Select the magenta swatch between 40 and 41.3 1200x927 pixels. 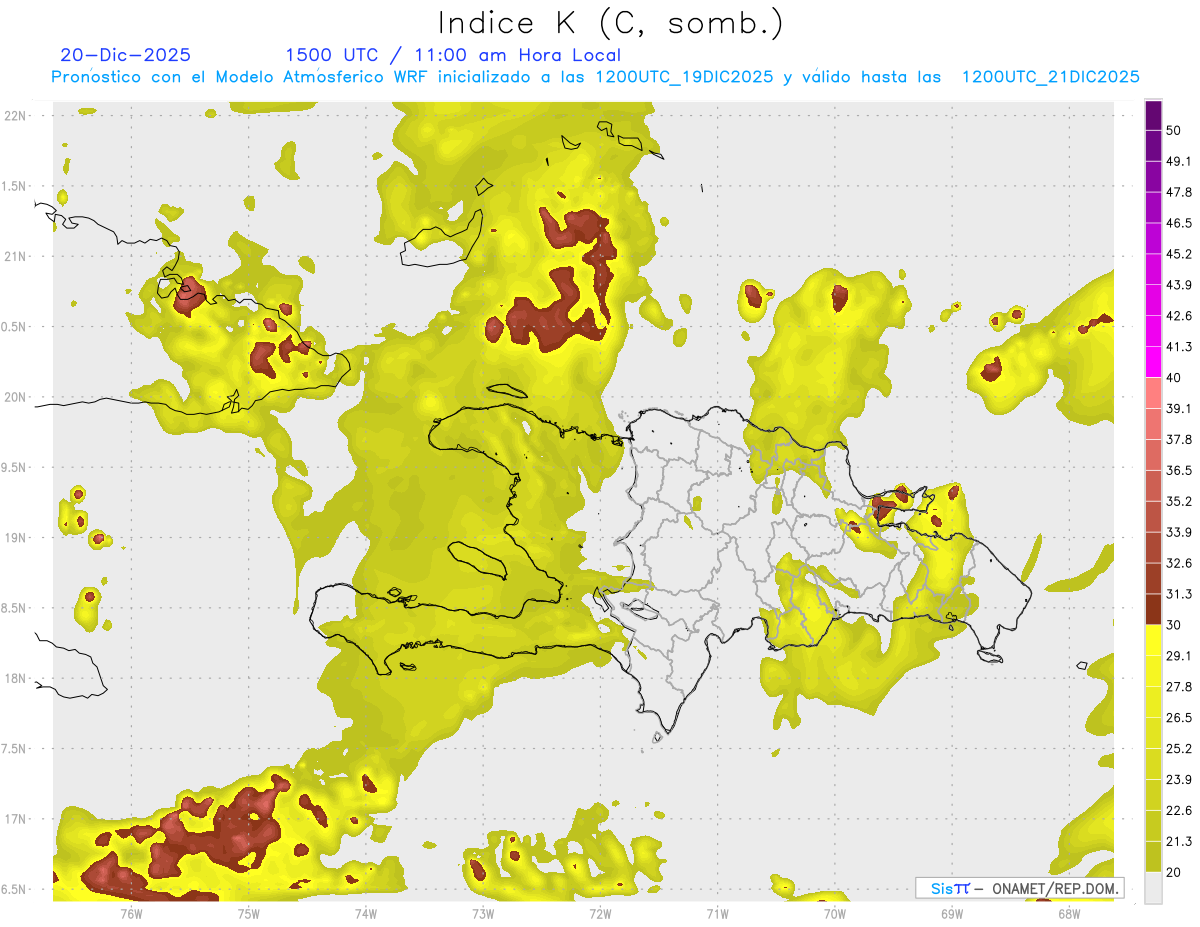(1153, 362)
